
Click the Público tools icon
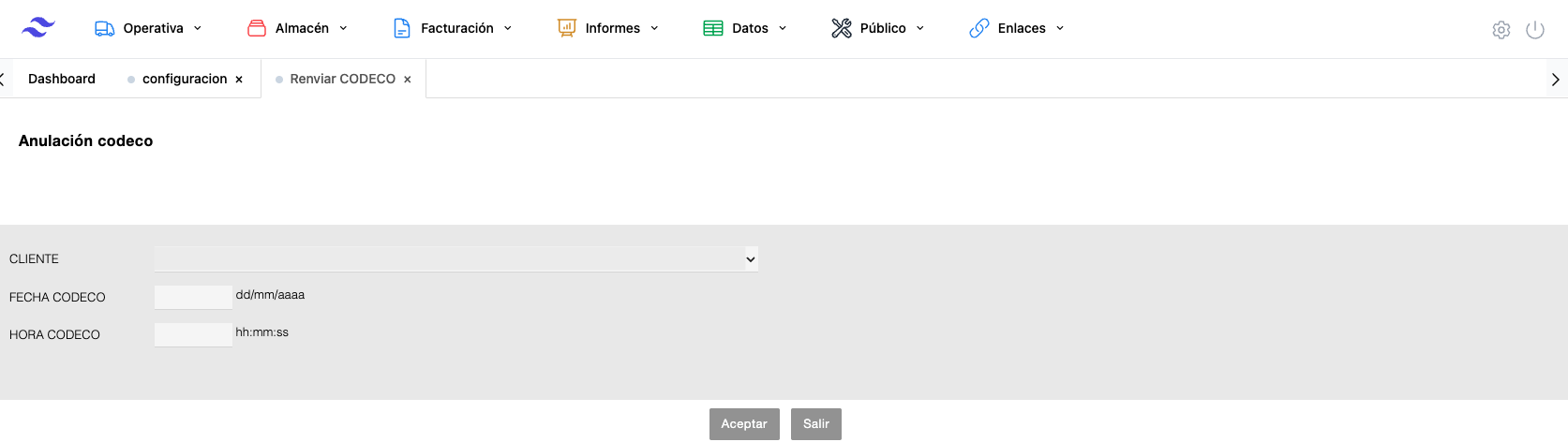(842, 28)
